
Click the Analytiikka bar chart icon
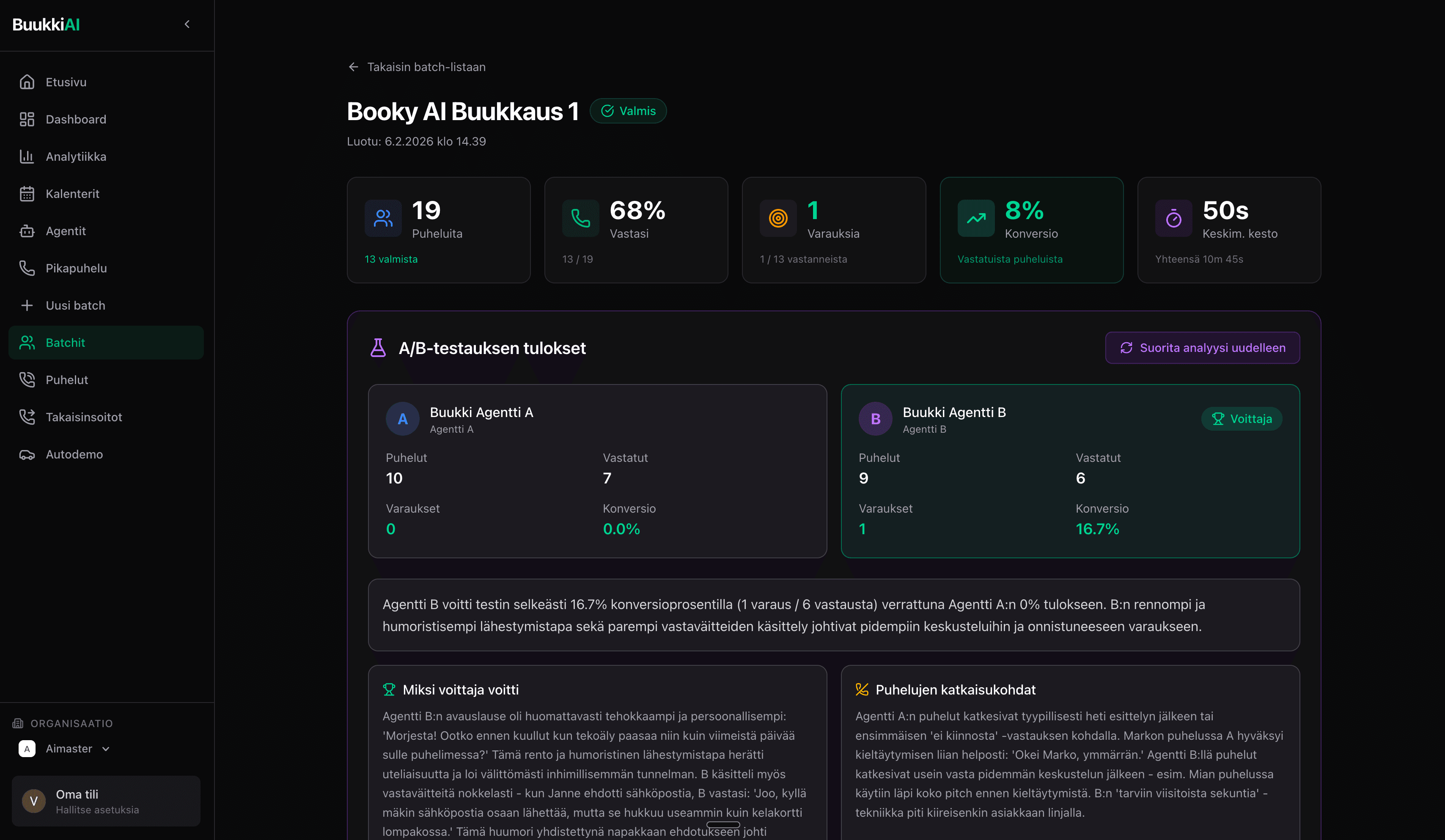[27, 156]
